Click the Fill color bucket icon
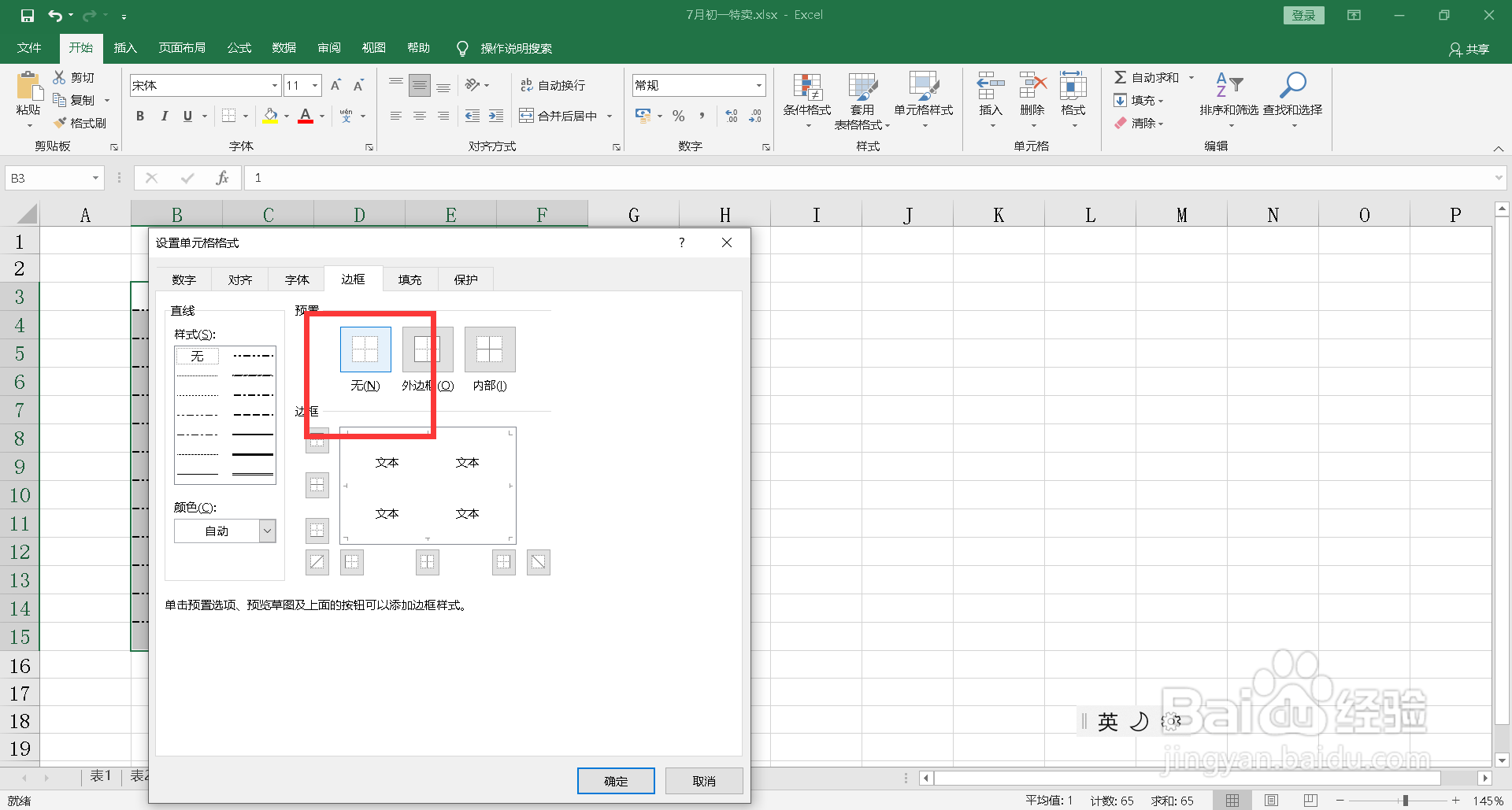The image size is (1512, 810). click(270, 116)
